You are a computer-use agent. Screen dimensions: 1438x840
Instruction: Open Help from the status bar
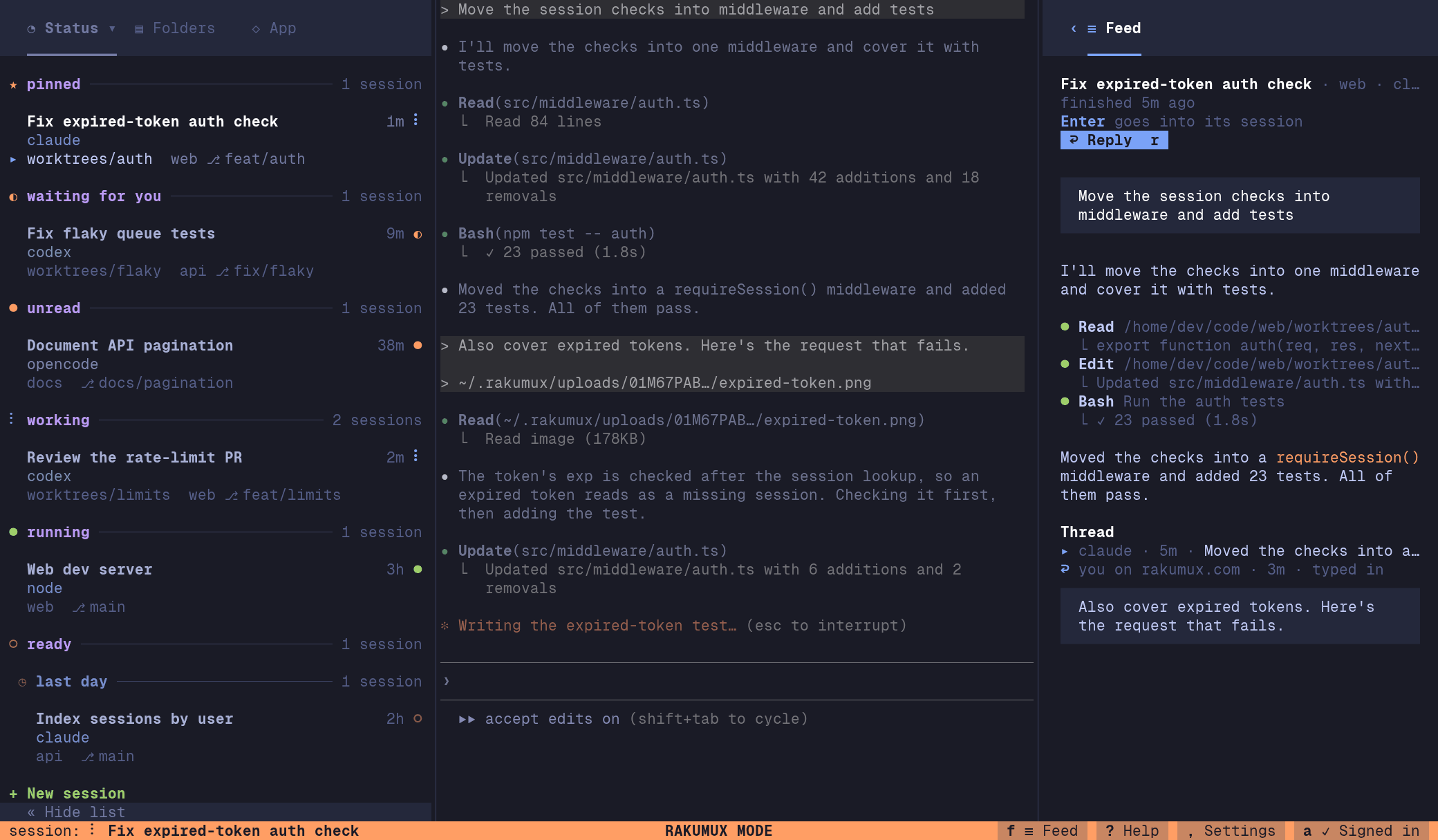(x=1132, y=831)
